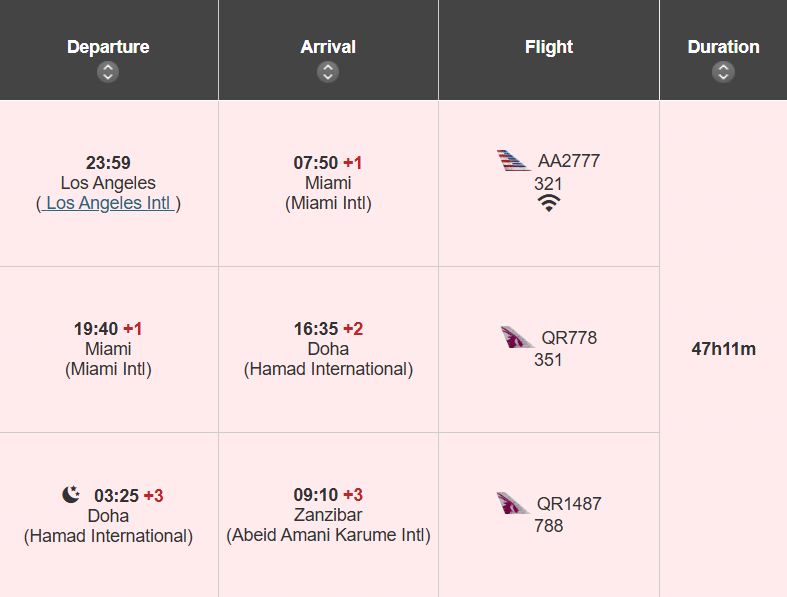This screenshot has height=597, width=787.
Task: Click Qatar Airways logo beside QR778
Action: coord(518,337)
